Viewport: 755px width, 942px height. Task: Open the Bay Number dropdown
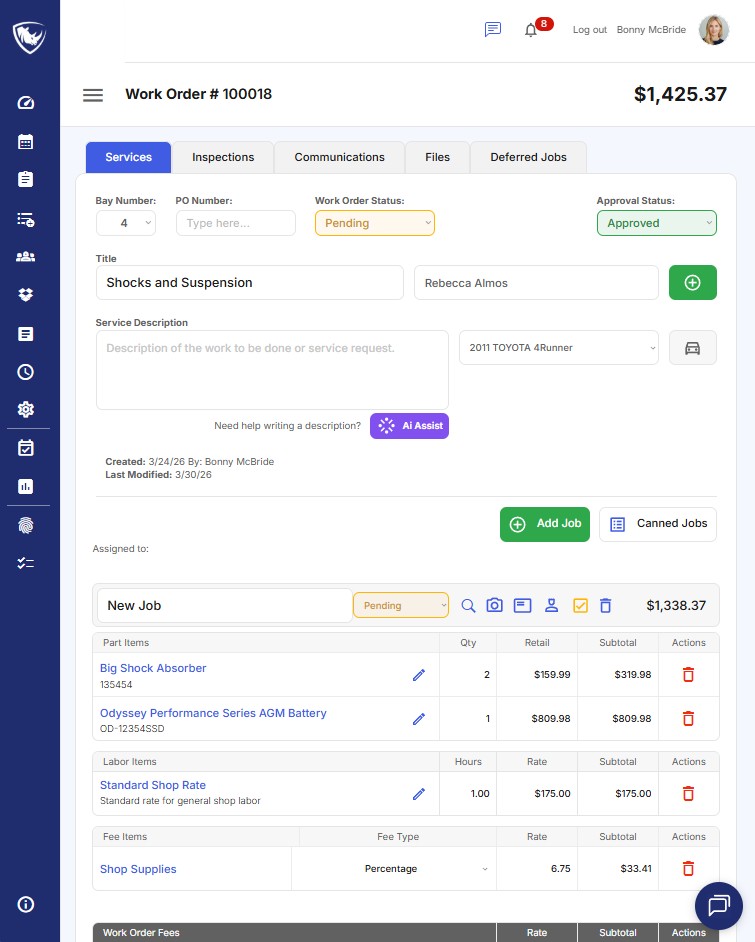pyautogui.click(x=126, y=223)
